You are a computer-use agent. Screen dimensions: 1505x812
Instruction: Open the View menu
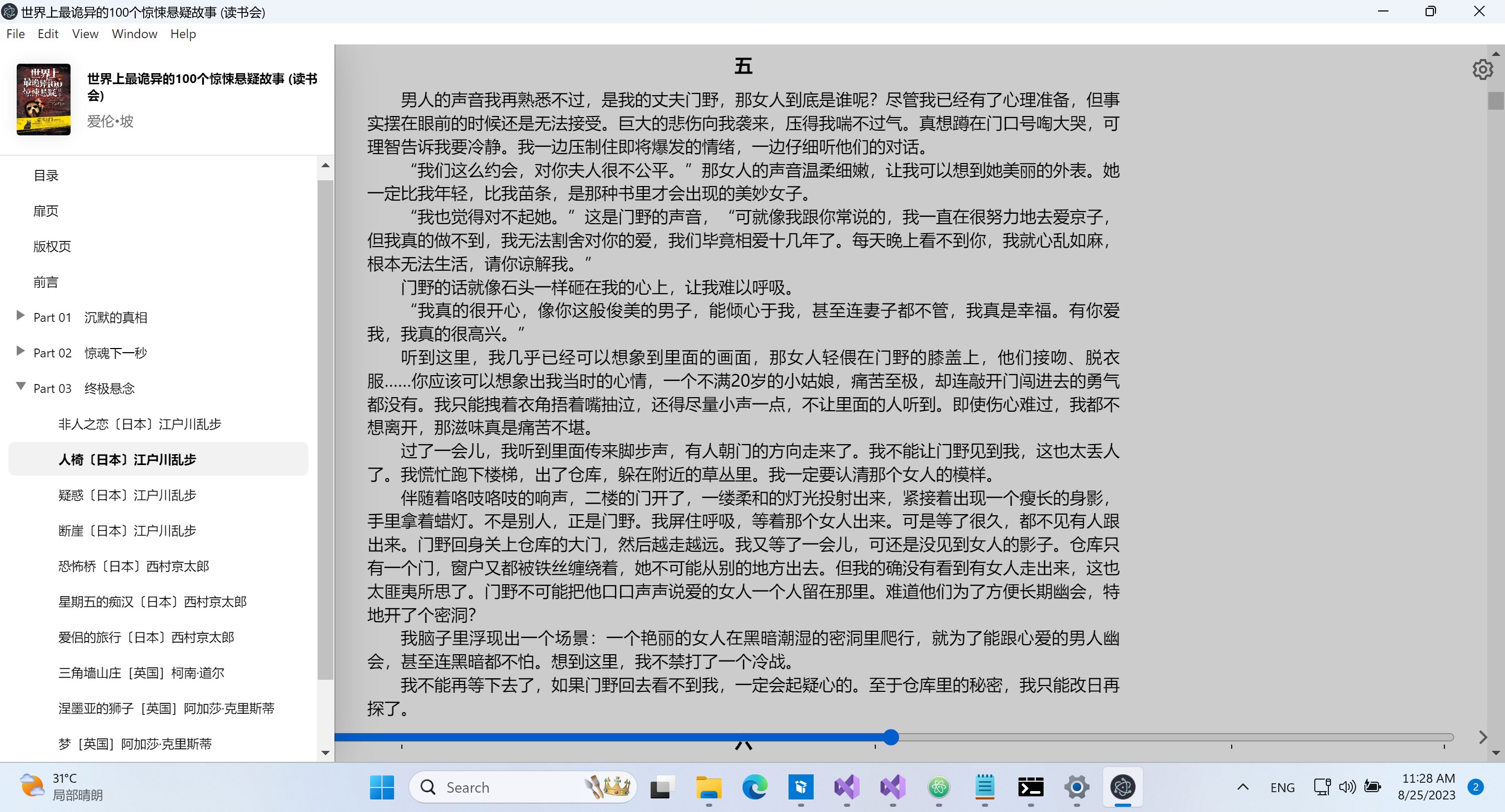coord(85,34)
